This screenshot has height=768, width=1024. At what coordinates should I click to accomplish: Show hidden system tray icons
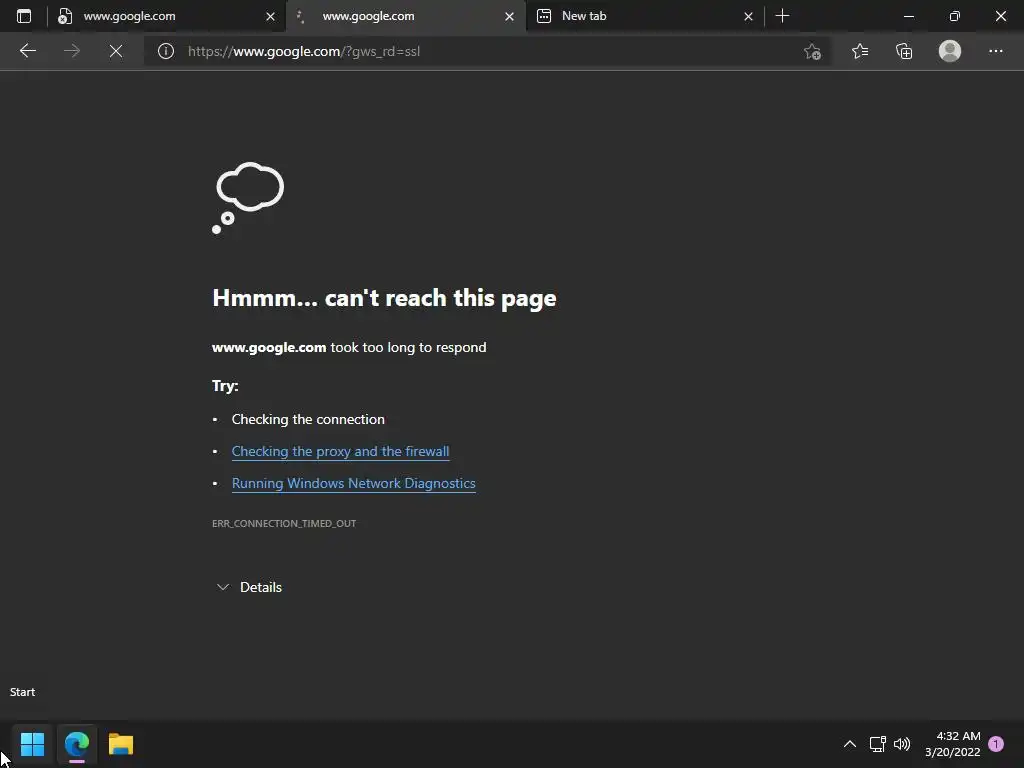point(850,744)
